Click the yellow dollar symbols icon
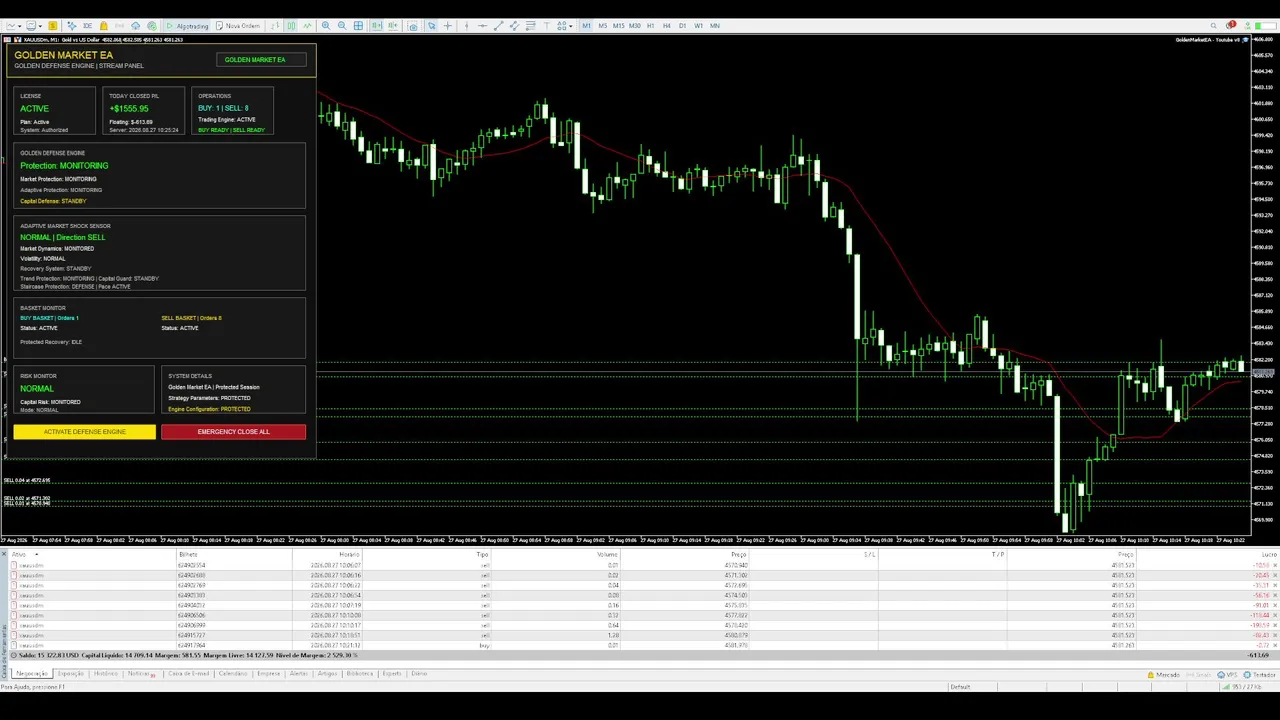 click(x=52, y=26)
